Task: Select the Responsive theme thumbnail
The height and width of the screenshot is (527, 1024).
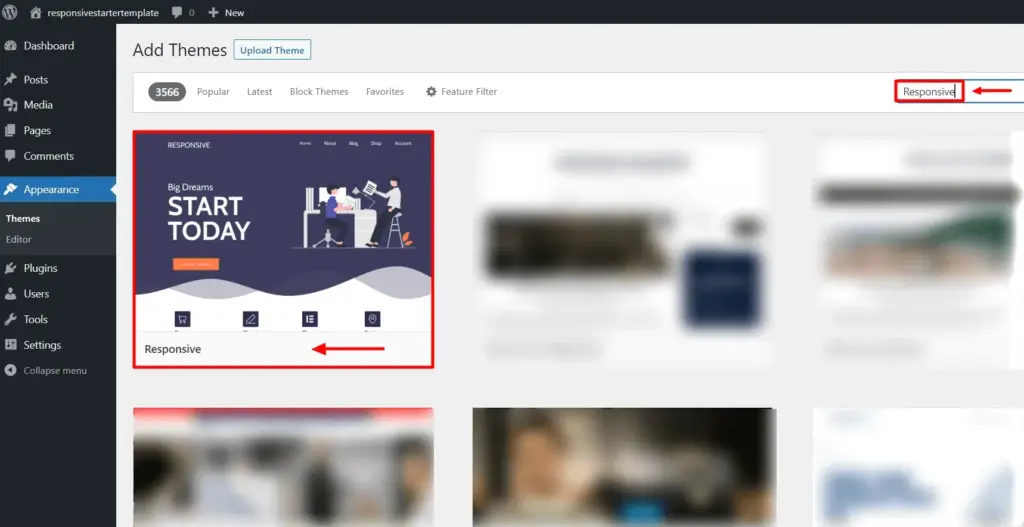Action: pos(283,230)
